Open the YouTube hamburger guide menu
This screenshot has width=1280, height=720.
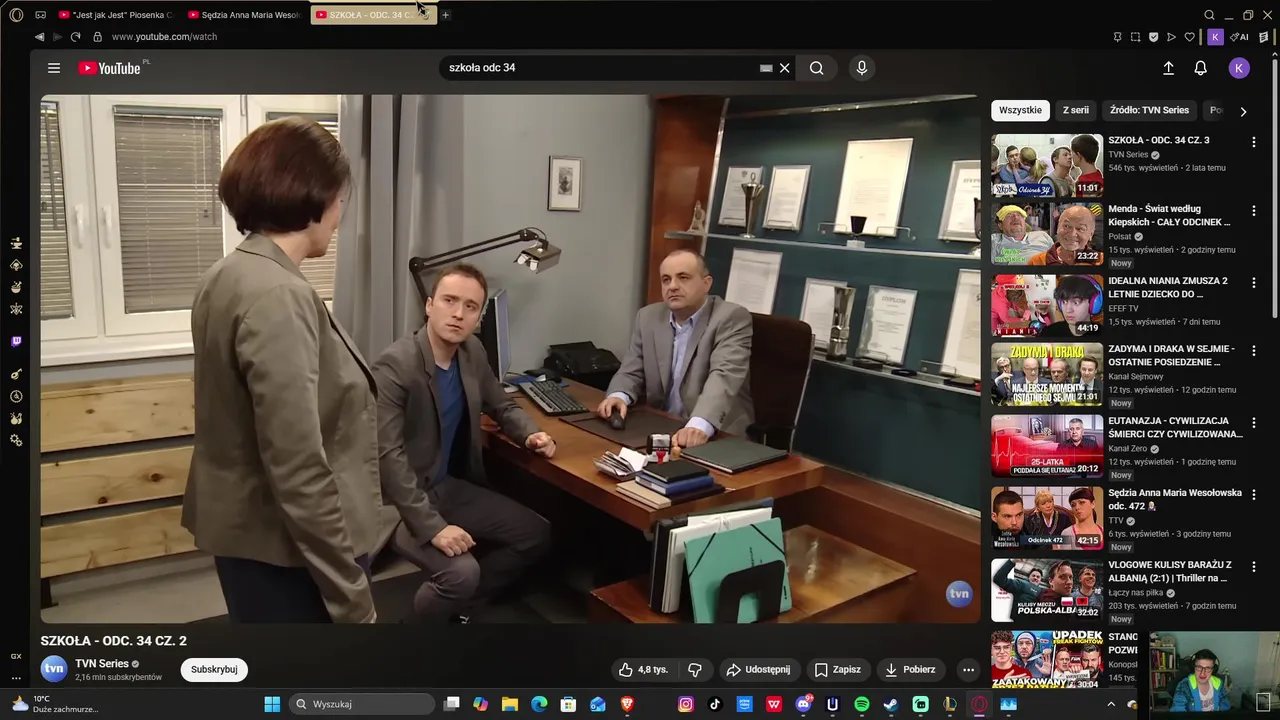(x=54, y=68)
